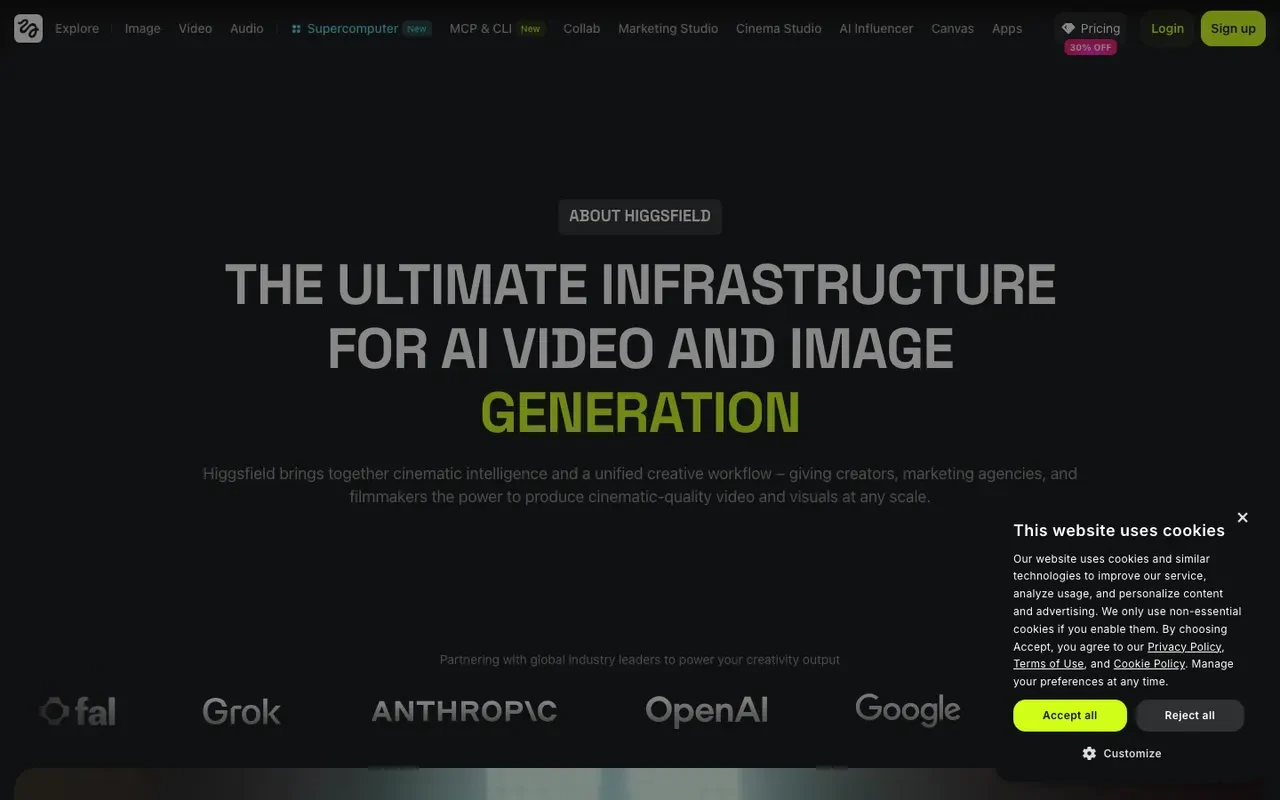Click the Login button
Image resolution: width=1280 pixels, height=800 pixels.
[1167, 28]
